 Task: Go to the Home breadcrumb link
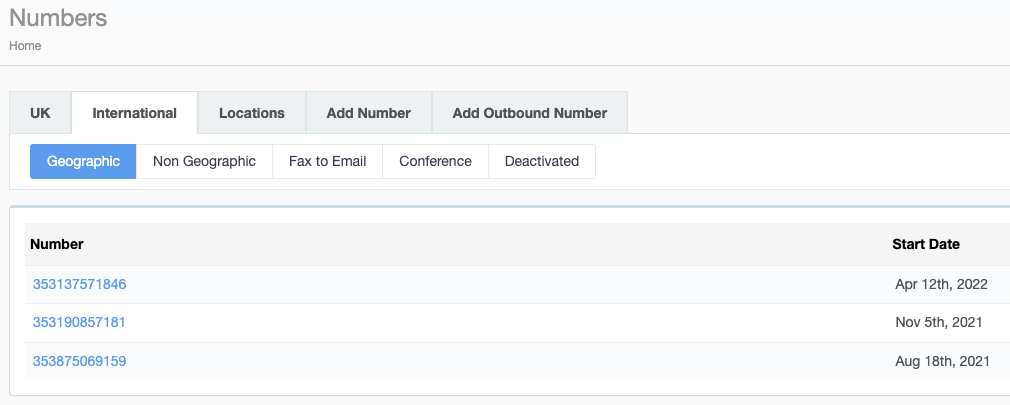click(x=25, y=46)
